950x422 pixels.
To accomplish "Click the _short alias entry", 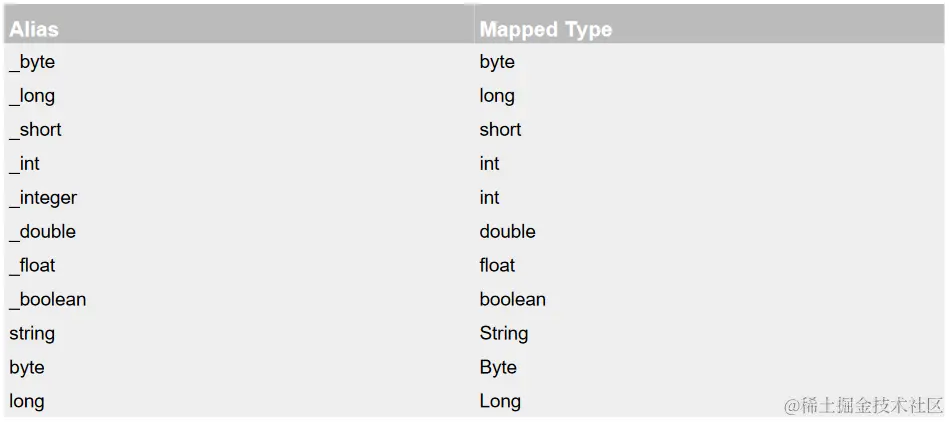I will 36,130.
